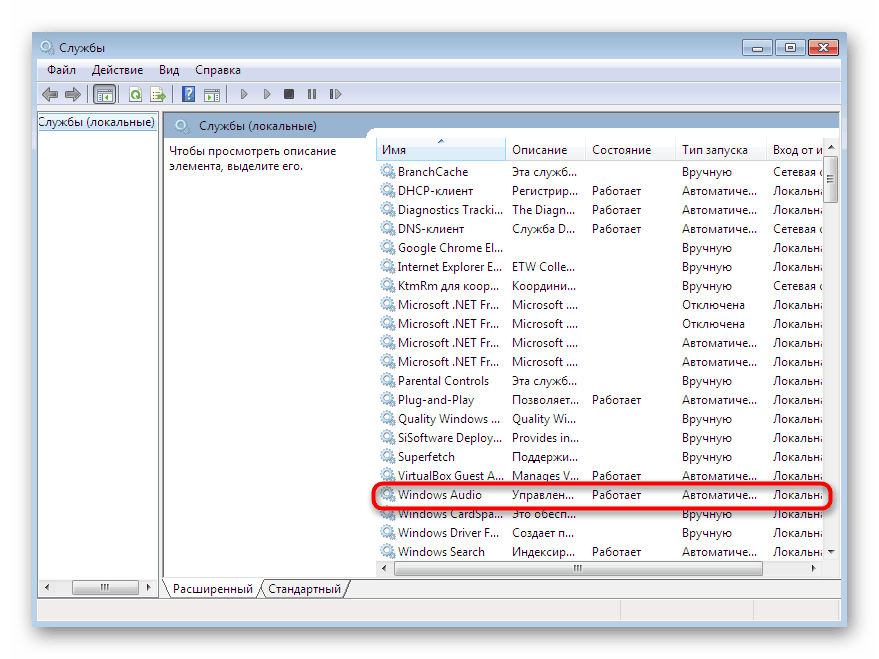Click the gear icon beside BranchCache
Viewport: 879px width, 659px height.
click(387, 171)
